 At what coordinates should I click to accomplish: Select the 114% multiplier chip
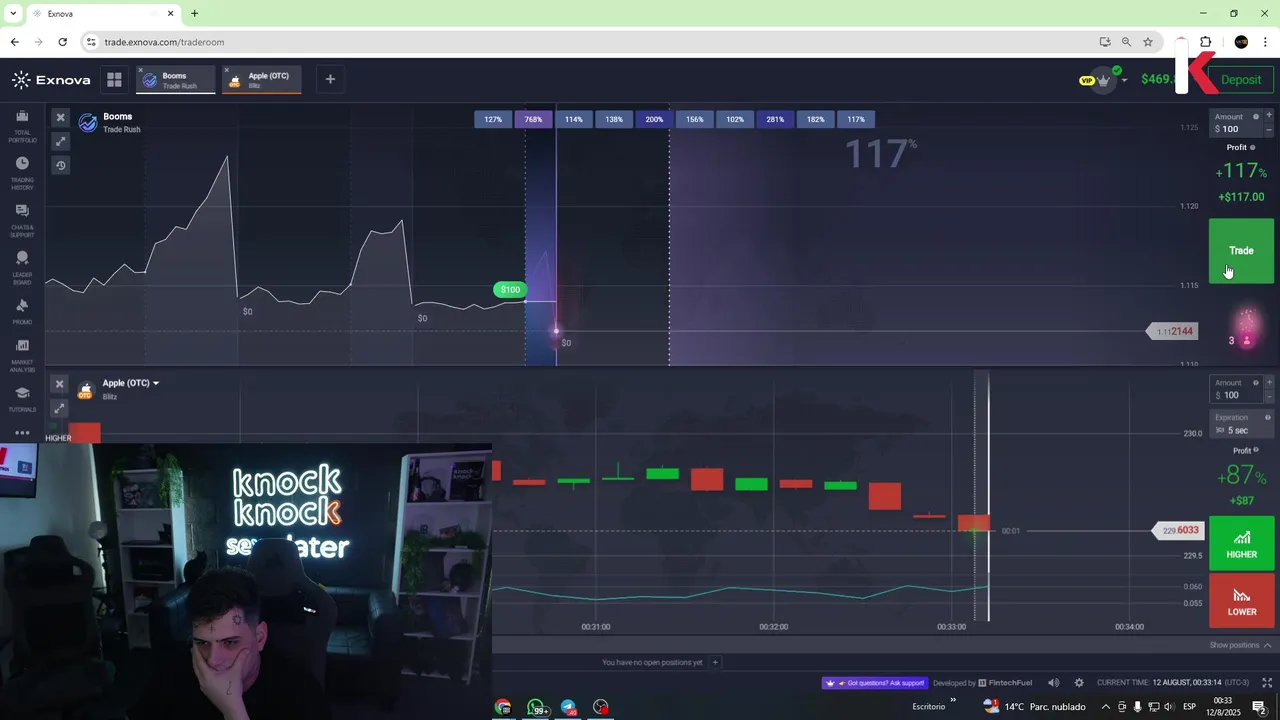click(x=573, y=119)
